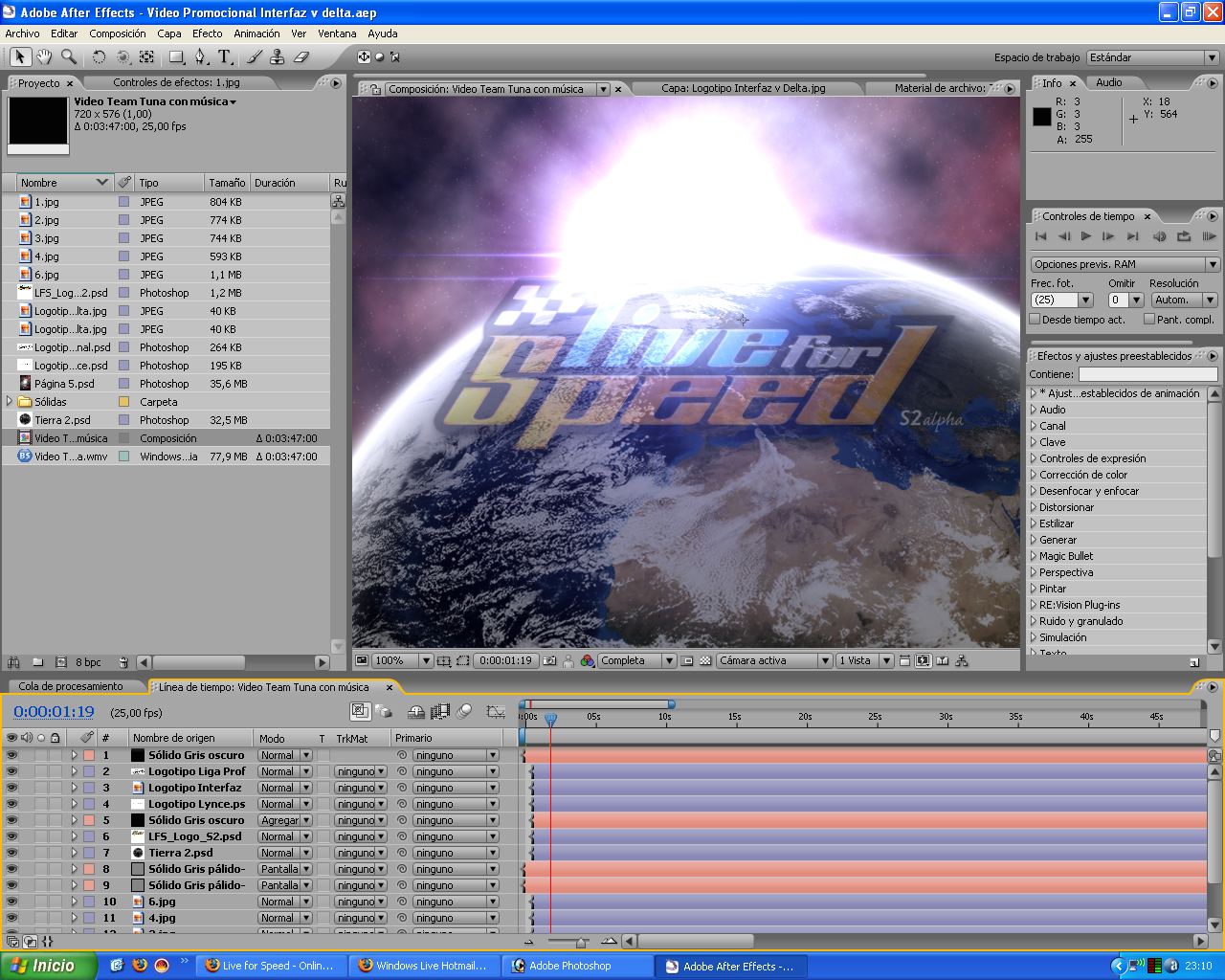Image resolution: width=1225 pixels, height=980 pixels.
Task: Hide the Logotipo Lynce.ps layer
Action: point(11,804)
